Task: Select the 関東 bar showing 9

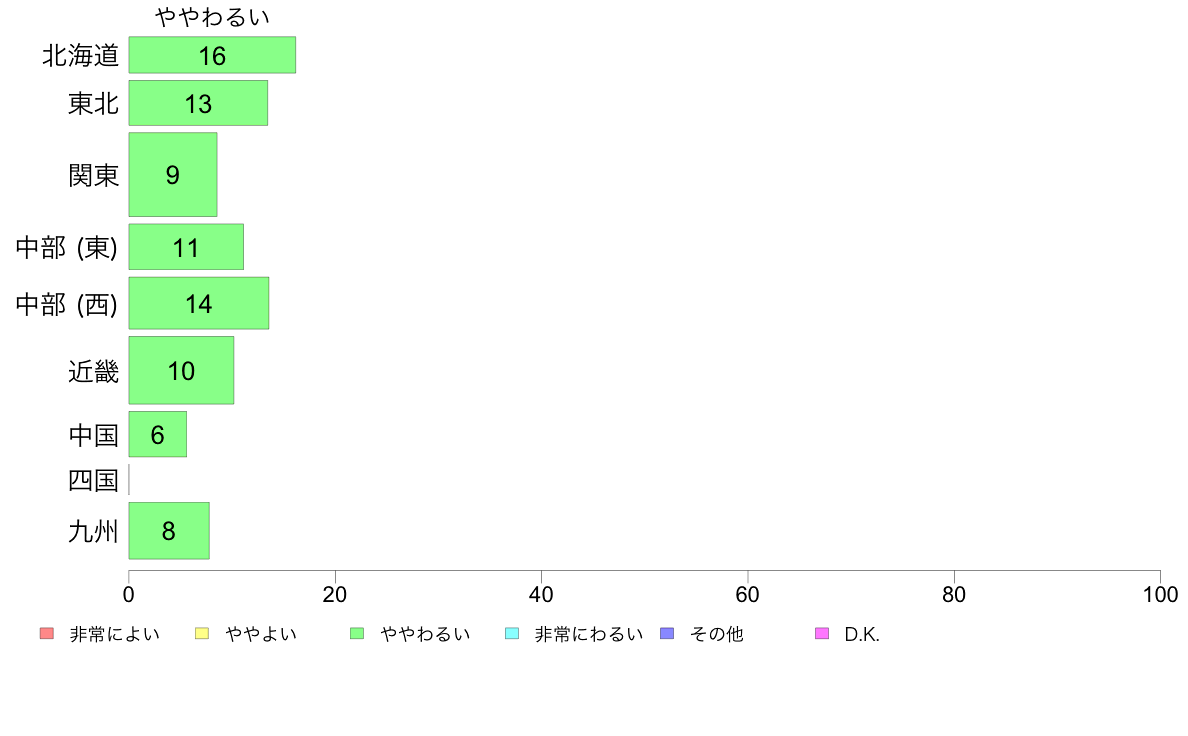Action: point(173,175)
